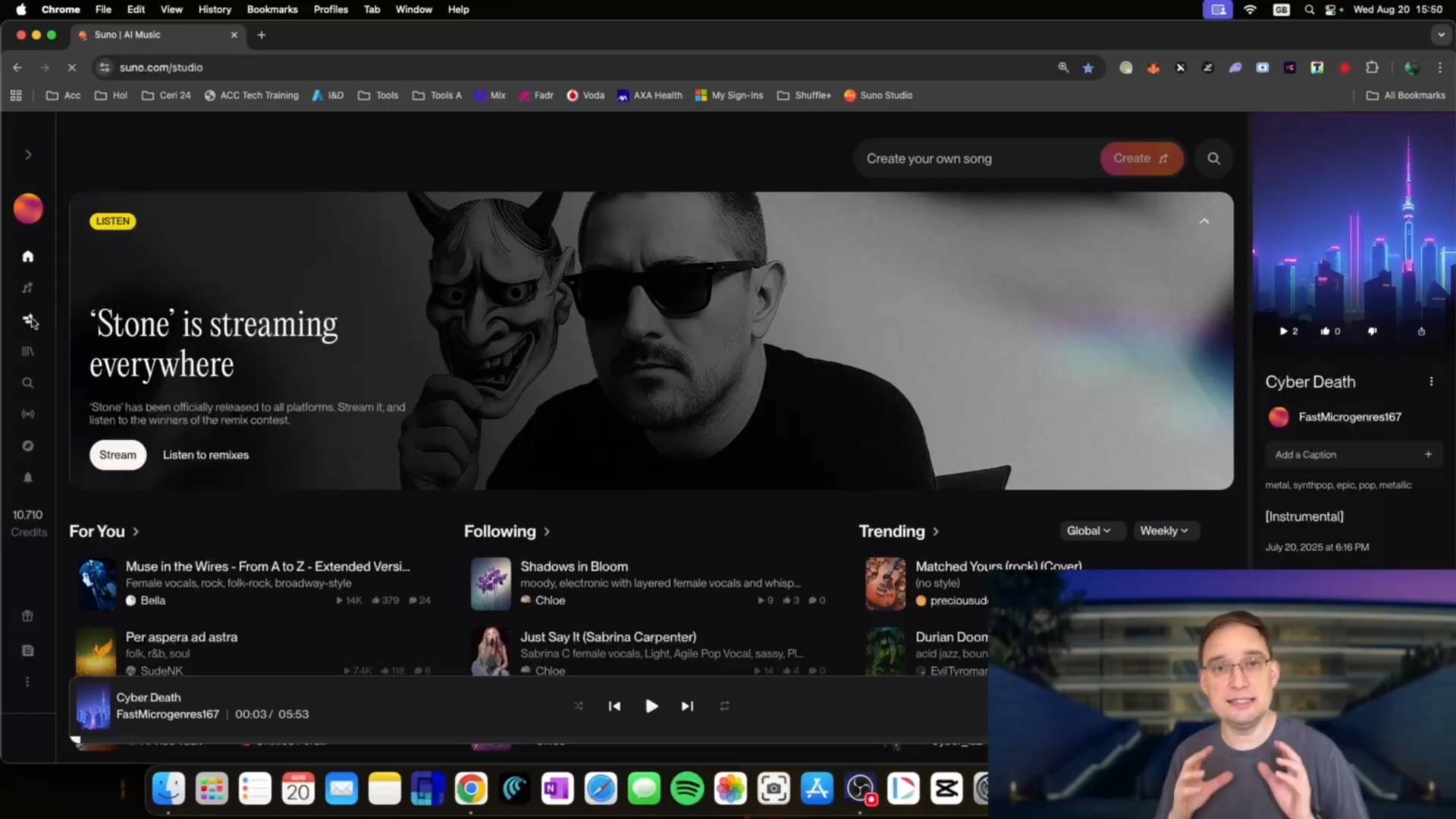This screenshot has height=819, width=1456.
Task: Open Shadows in Bloom thumbnail
Action: tap(491, 584)
